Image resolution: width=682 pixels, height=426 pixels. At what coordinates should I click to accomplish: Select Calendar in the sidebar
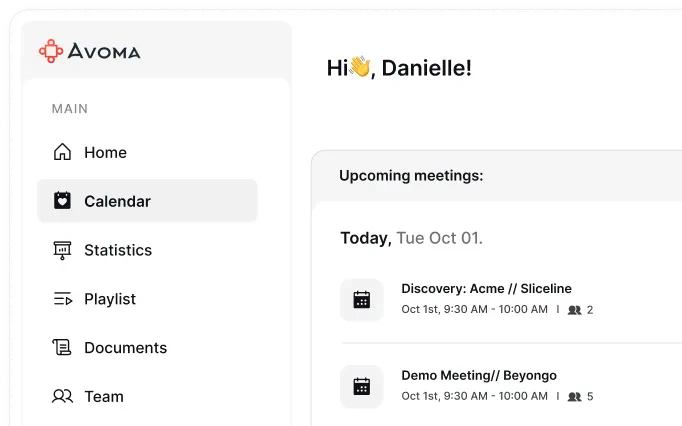point(117,201)
